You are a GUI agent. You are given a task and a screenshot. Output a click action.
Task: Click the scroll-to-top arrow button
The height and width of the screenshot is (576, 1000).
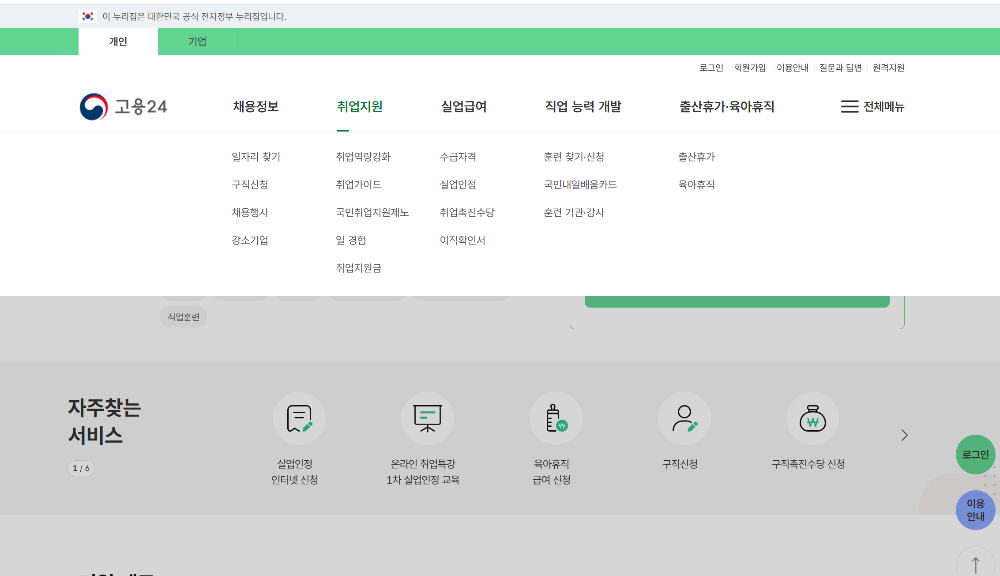975,562
